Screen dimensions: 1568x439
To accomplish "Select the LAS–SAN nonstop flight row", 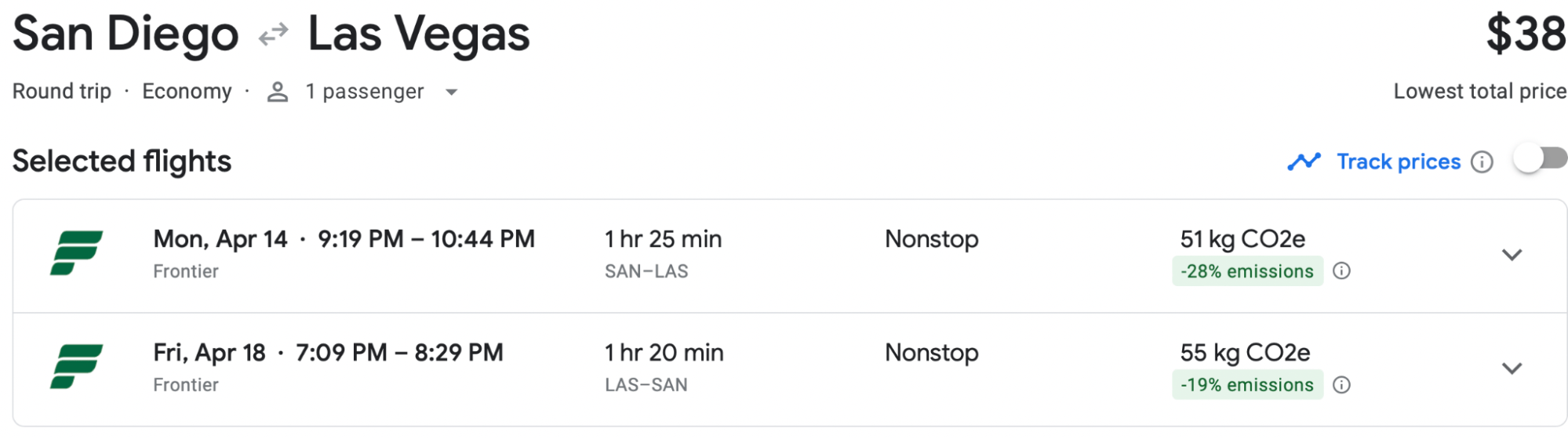I will click(784, 369).
